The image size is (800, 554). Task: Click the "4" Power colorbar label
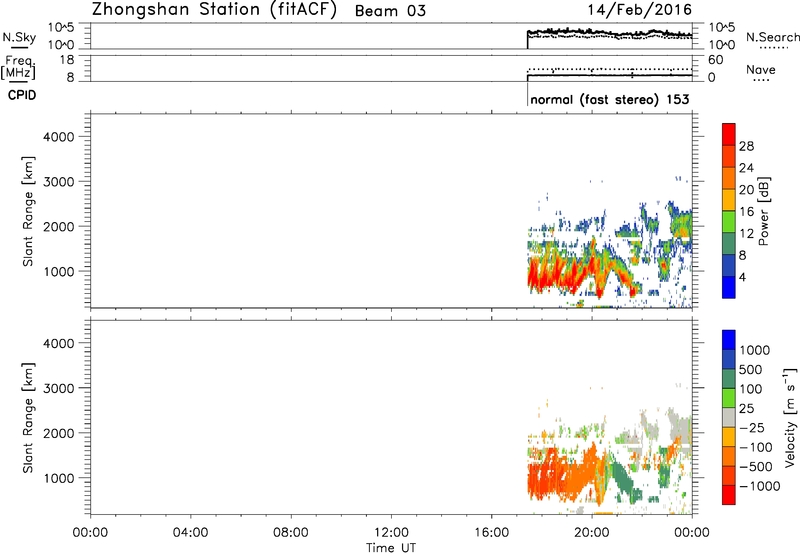(742, 277)
